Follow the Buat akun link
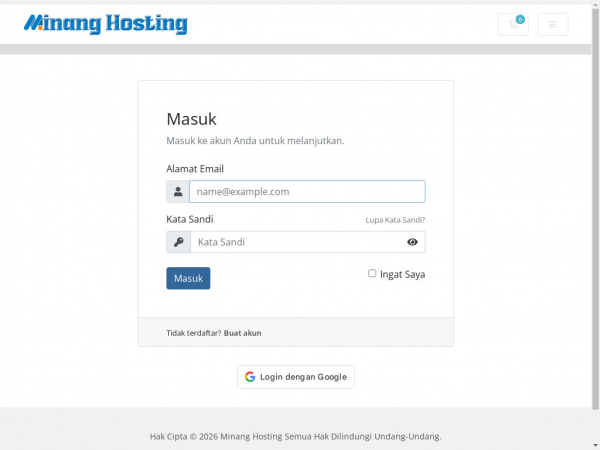The width and height of the screenshot is (600, 450). [x=243, y=333]
